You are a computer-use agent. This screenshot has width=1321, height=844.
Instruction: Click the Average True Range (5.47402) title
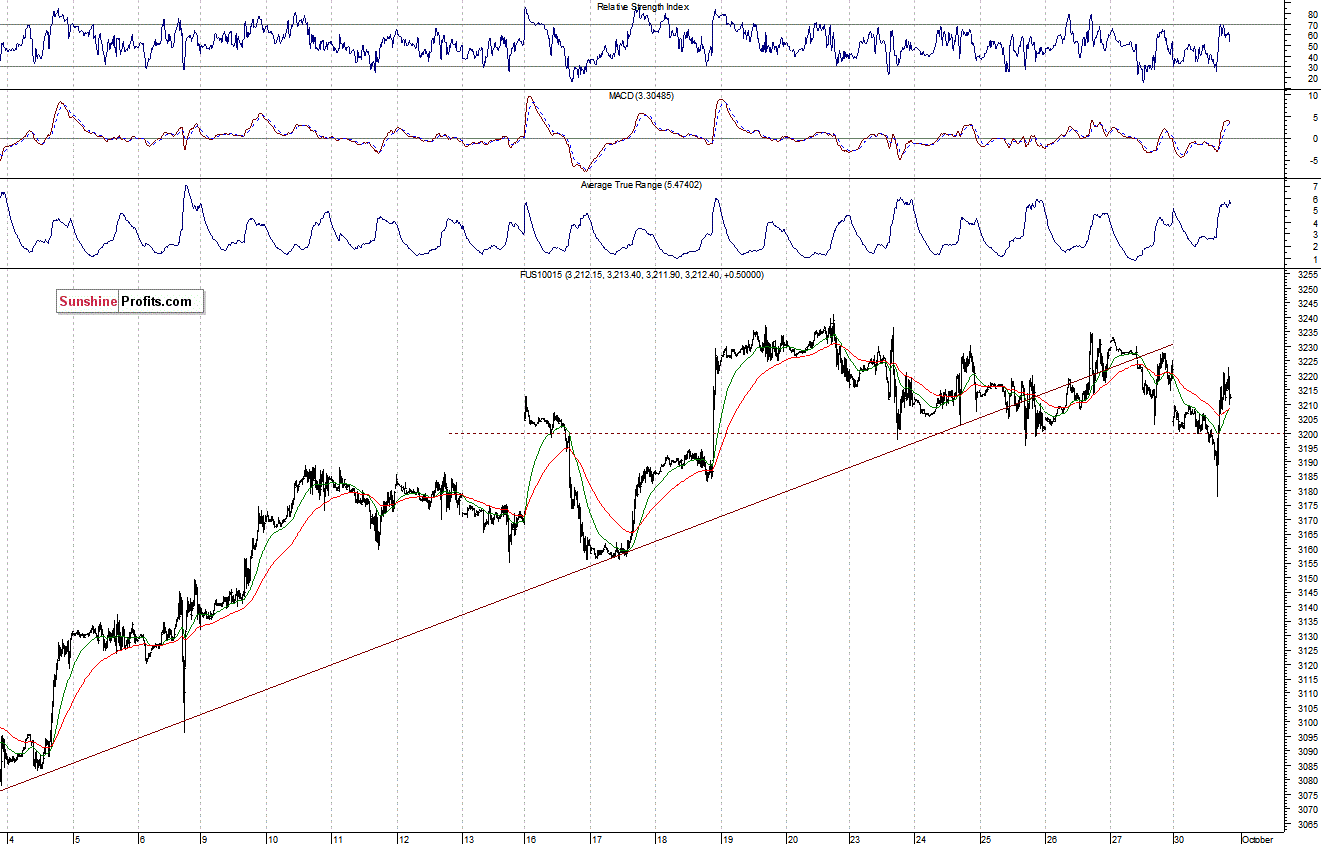point(643,185)
